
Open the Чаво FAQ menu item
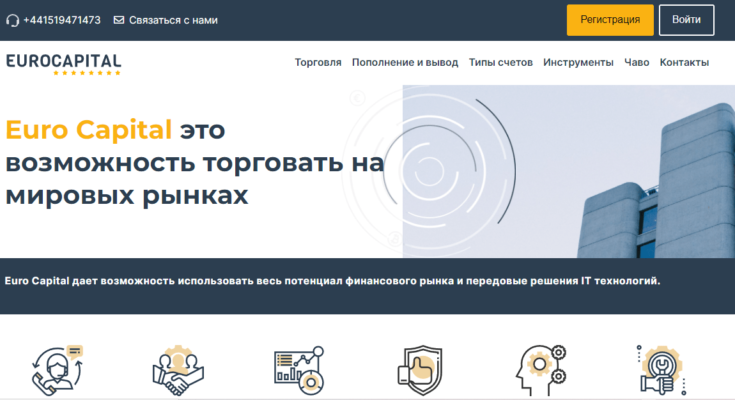click(x=637, y=62)
